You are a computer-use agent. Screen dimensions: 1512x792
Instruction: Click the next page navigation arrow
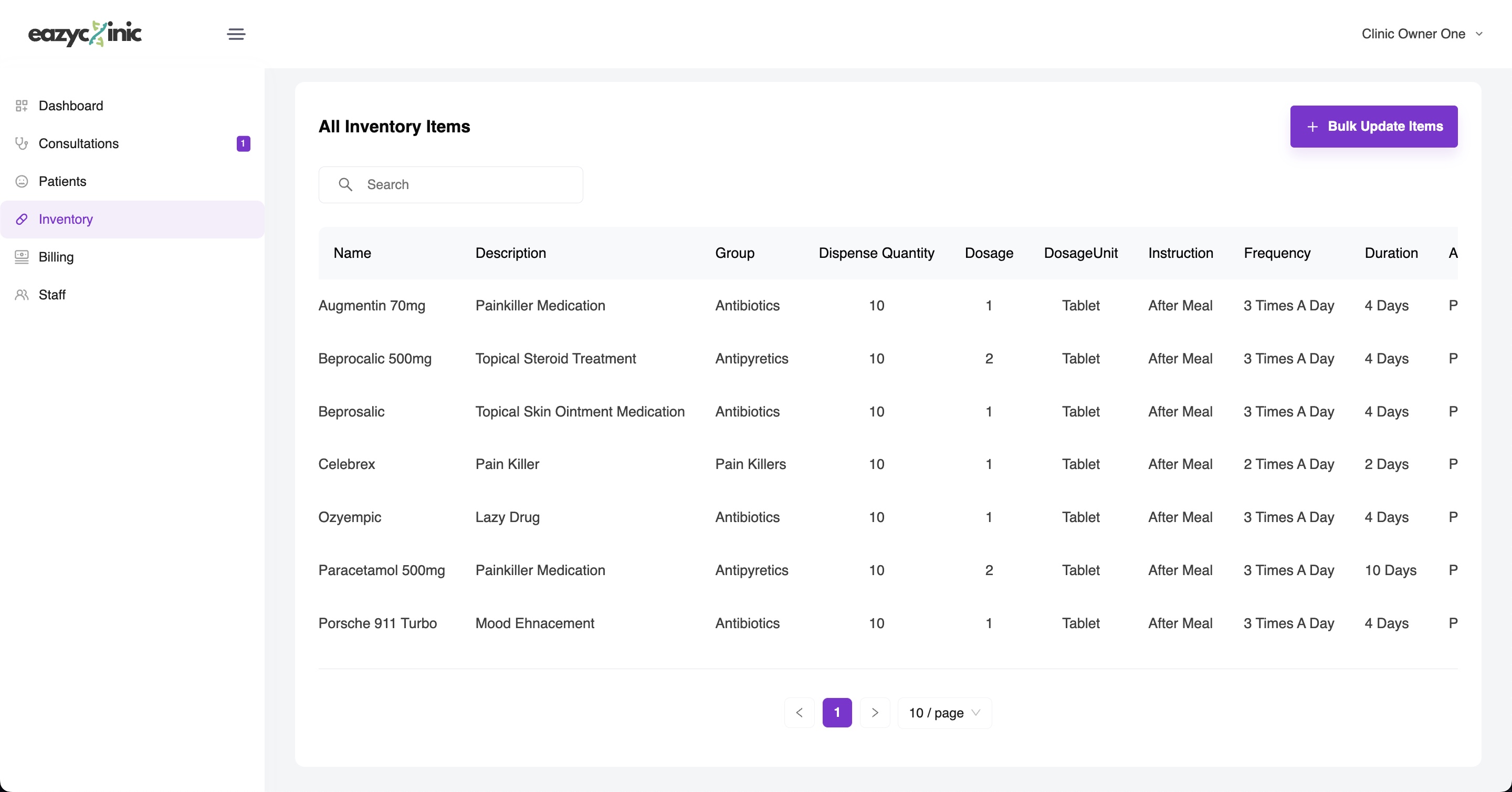875,712
